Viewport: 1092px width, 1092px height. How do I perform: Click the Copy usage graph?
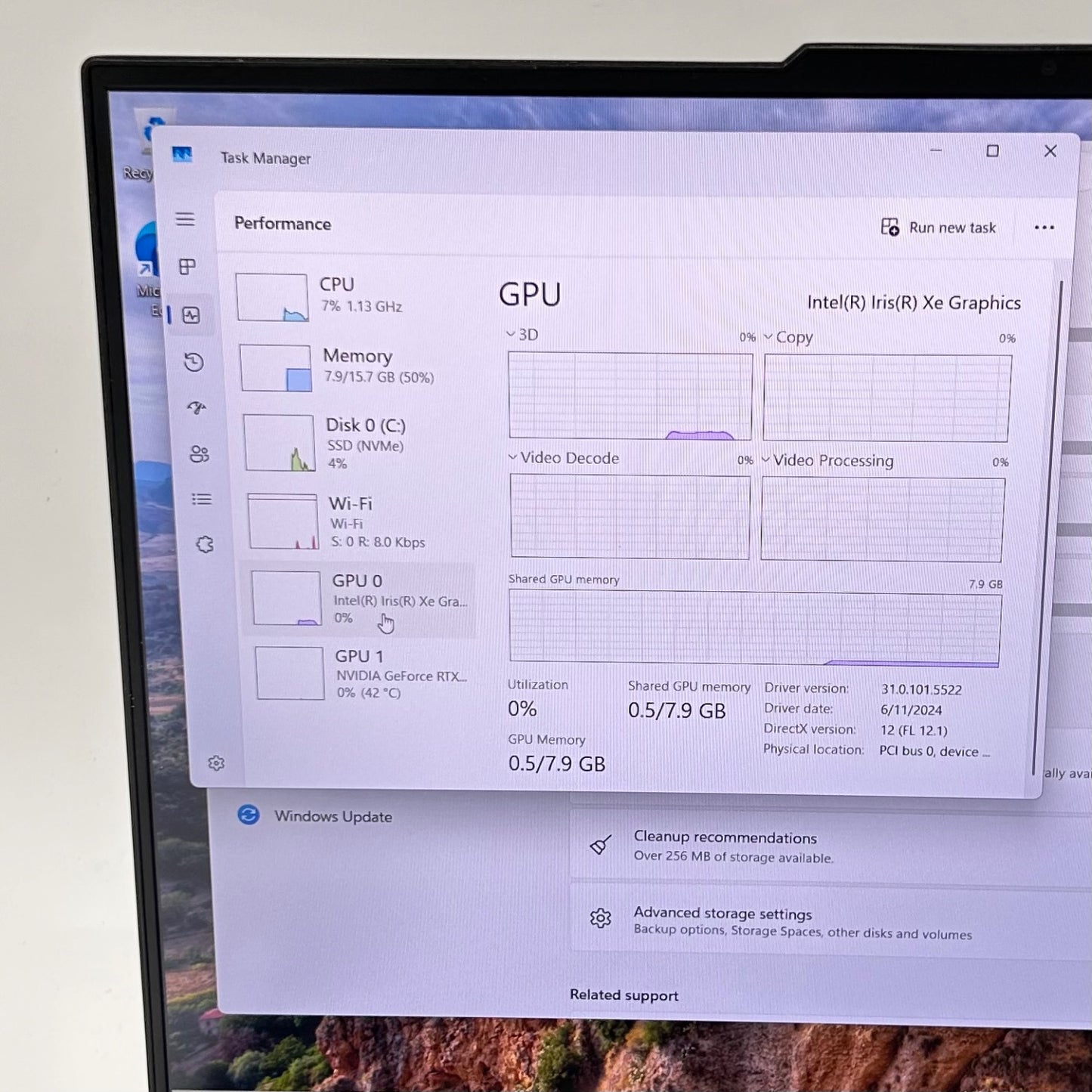click(x=887, y=398)
